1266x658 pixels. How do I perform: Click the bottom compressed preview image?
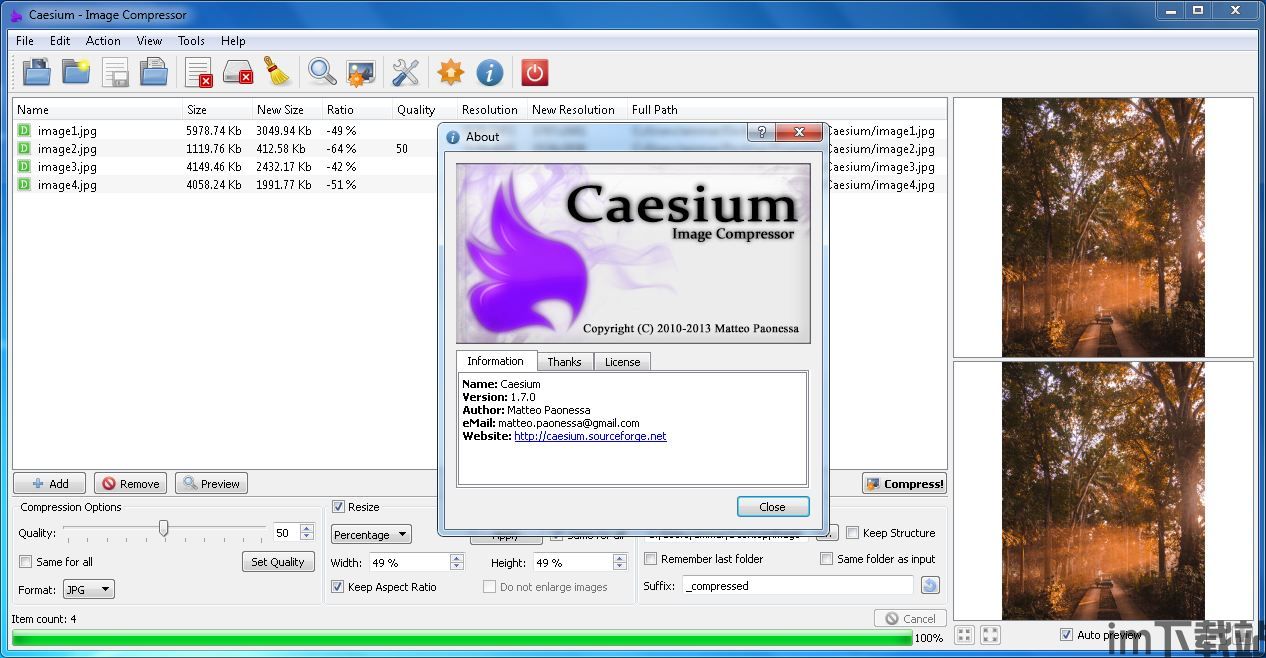tap(1103, 491)
